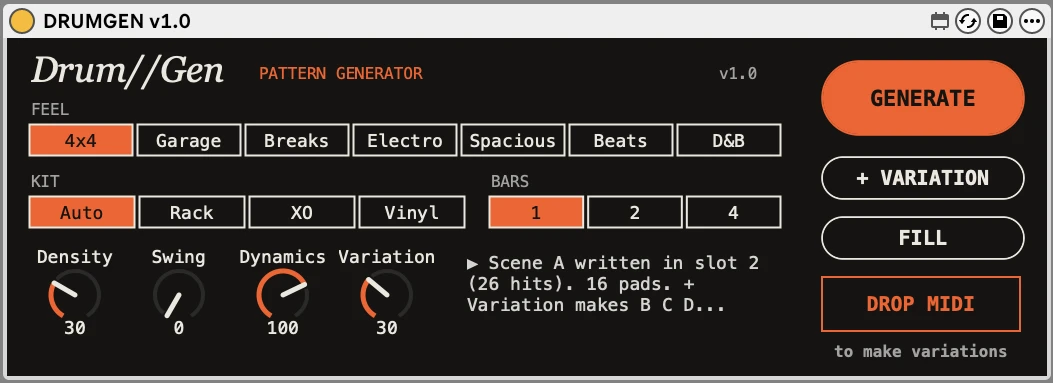Image resolution: width=1053 pixels, height=383 pixels.
Task: Click the DRUMGEN v1.0 title bar text
Action: [117, 22]
